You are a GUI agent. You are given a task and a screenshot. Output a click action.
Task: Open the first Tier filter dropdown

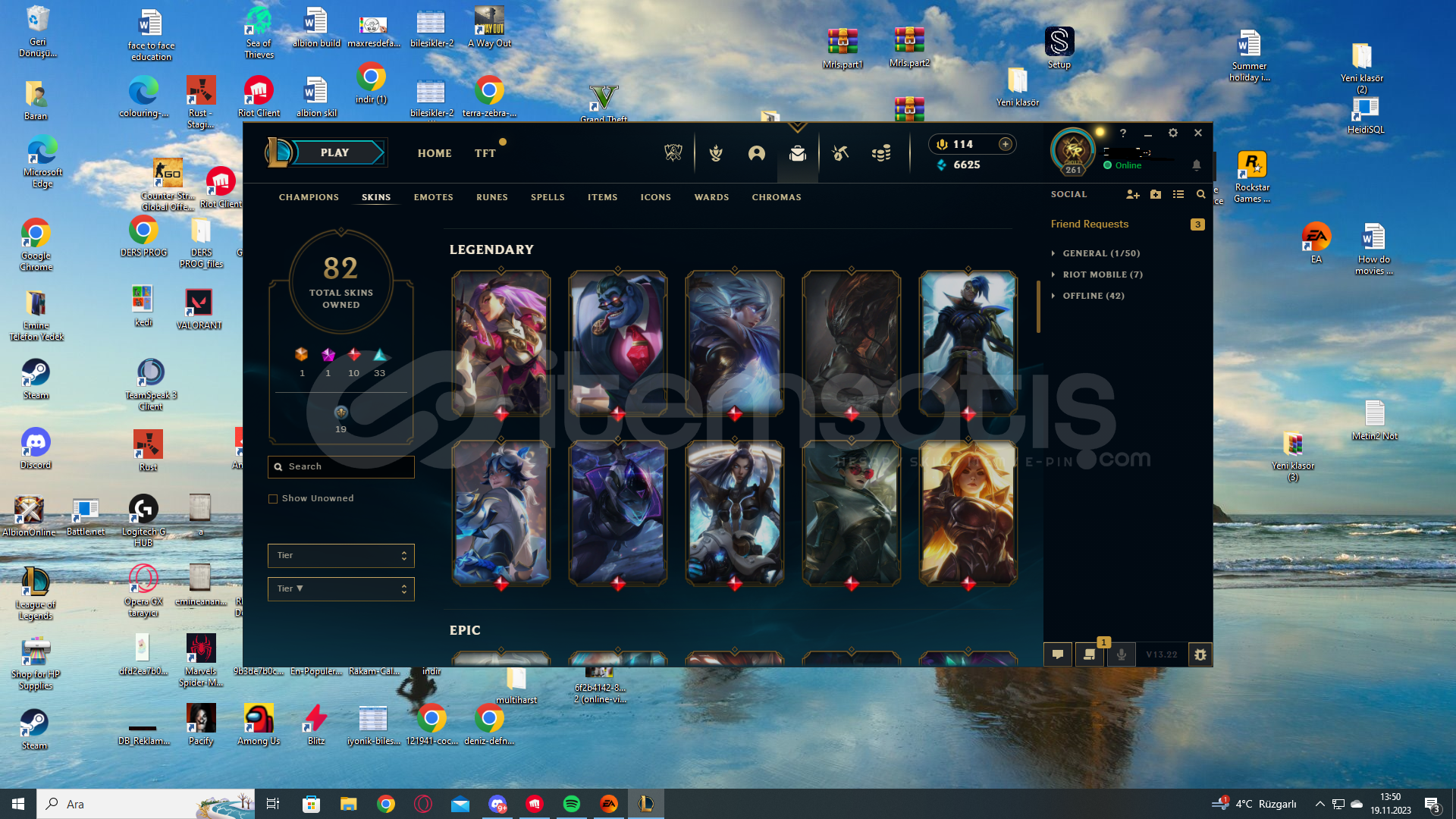[x=340, y=555]
